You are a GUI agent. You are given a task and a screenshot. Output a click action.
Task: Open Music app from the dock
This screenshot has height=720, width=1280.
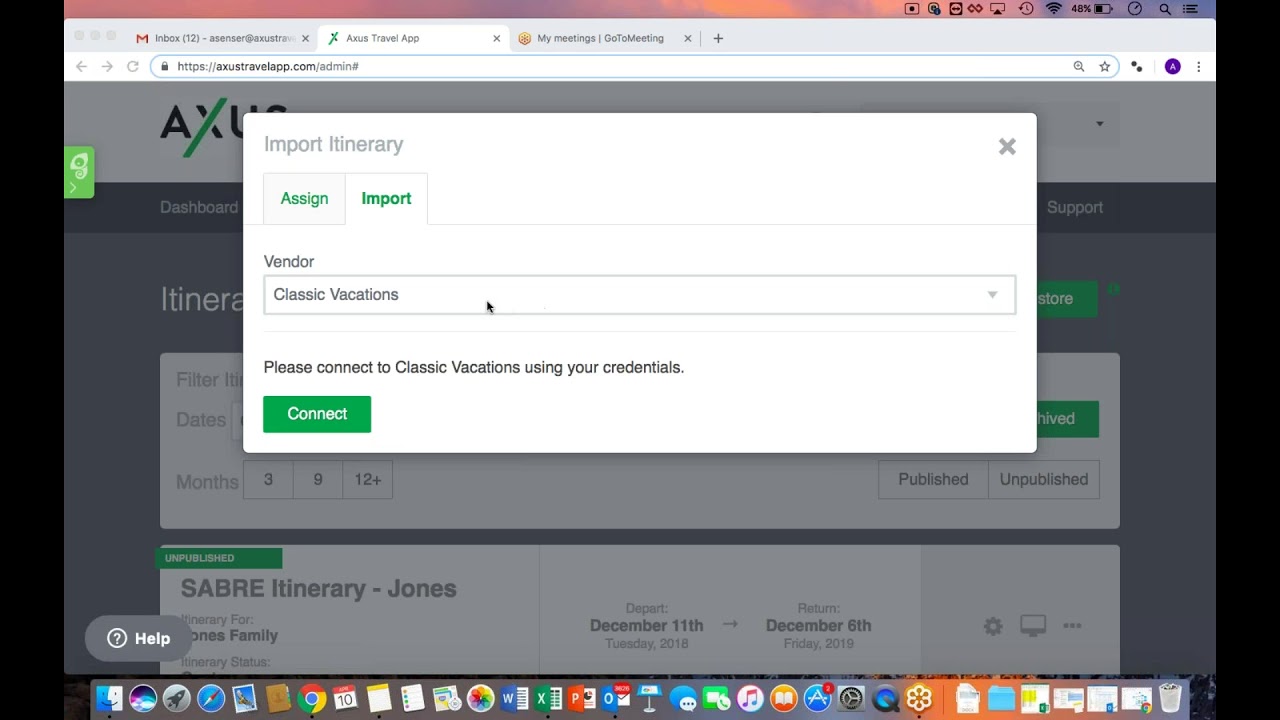750,698
